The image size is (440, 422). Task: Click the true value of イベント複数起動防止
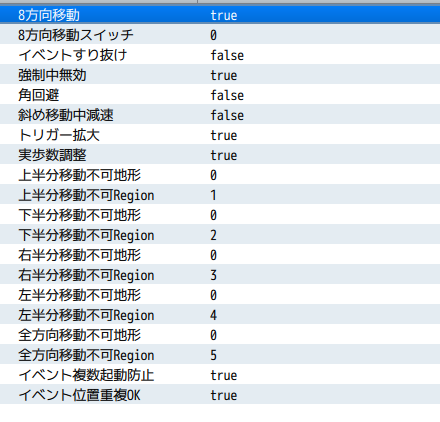pyautogui.click(x=224, y=375)
